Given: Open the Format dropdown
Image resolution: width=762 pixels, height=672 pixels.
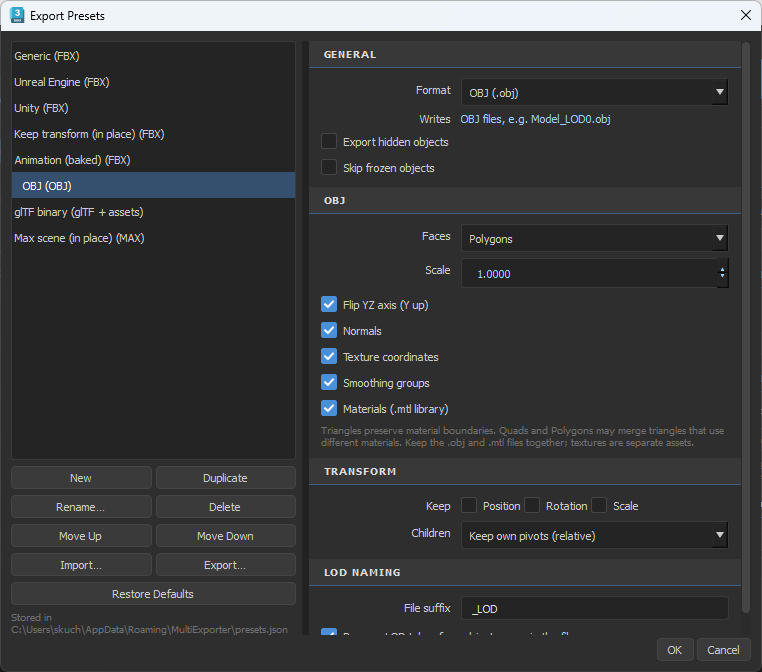Looking at the screenshot, I should [594, 92].
